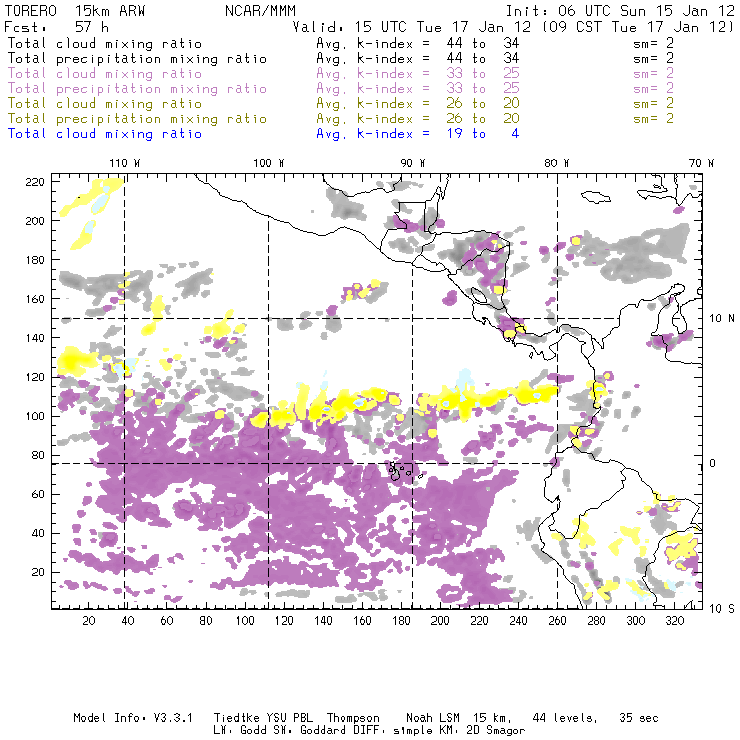The image size is (740, 740).
Task: Select the black "Total cloud mixing ratio" legend line
Action: [x=105, y=44]
